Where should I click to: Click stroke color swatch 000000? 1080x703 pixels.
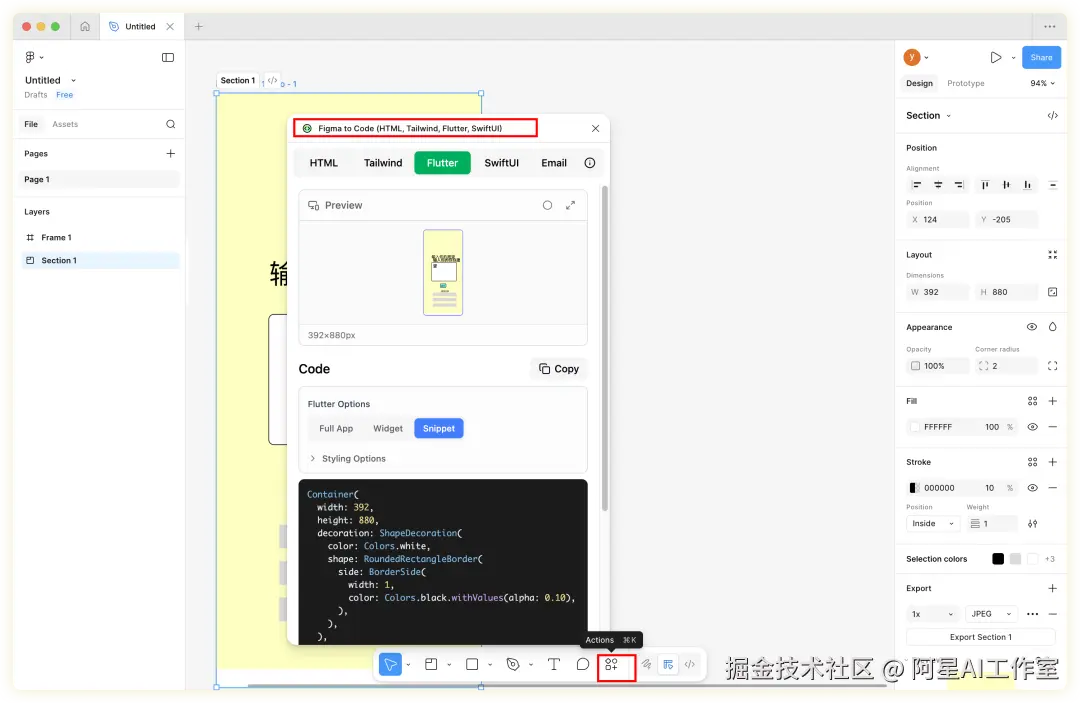(915, 487)
